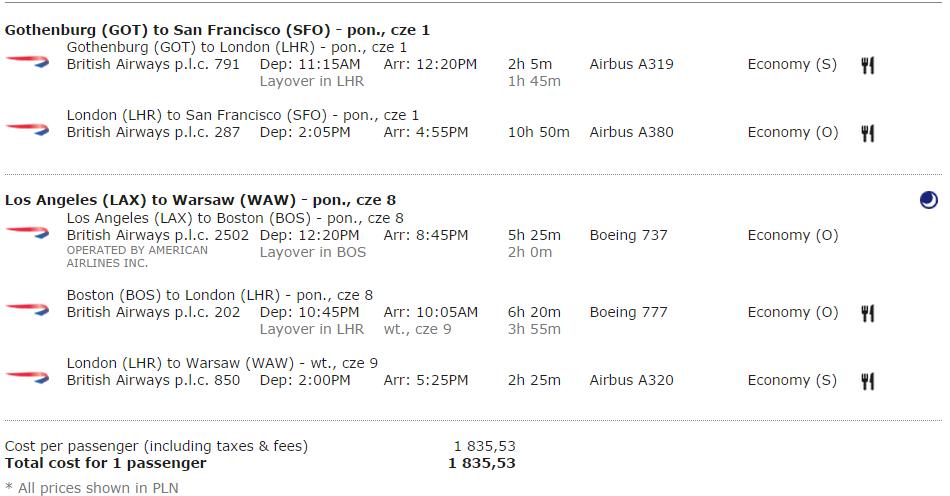
Task: Click Economy (S) class for flight 791
Action: click(x=792, y=65)
